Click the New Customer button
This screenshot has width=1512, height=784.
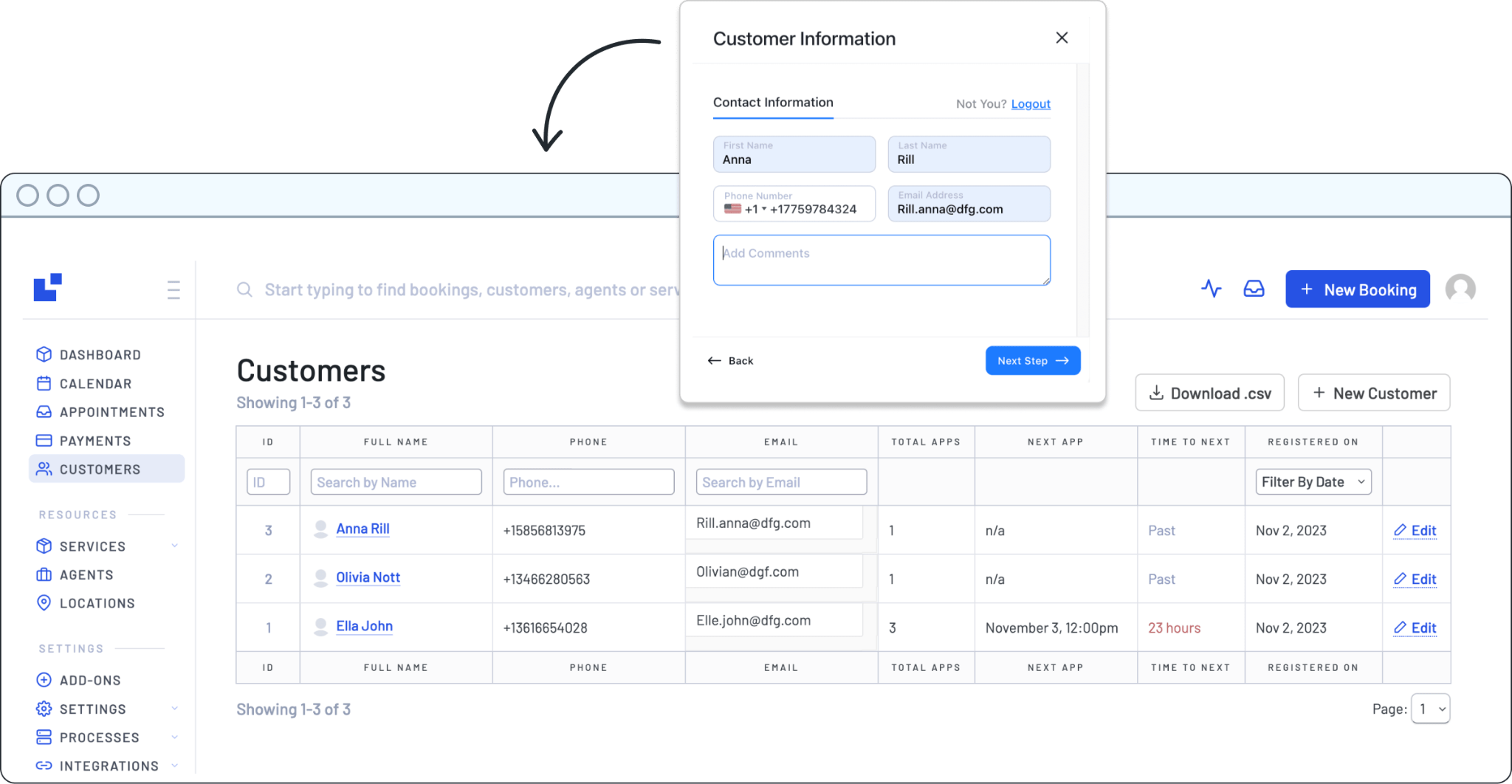tap(1374, 393)
